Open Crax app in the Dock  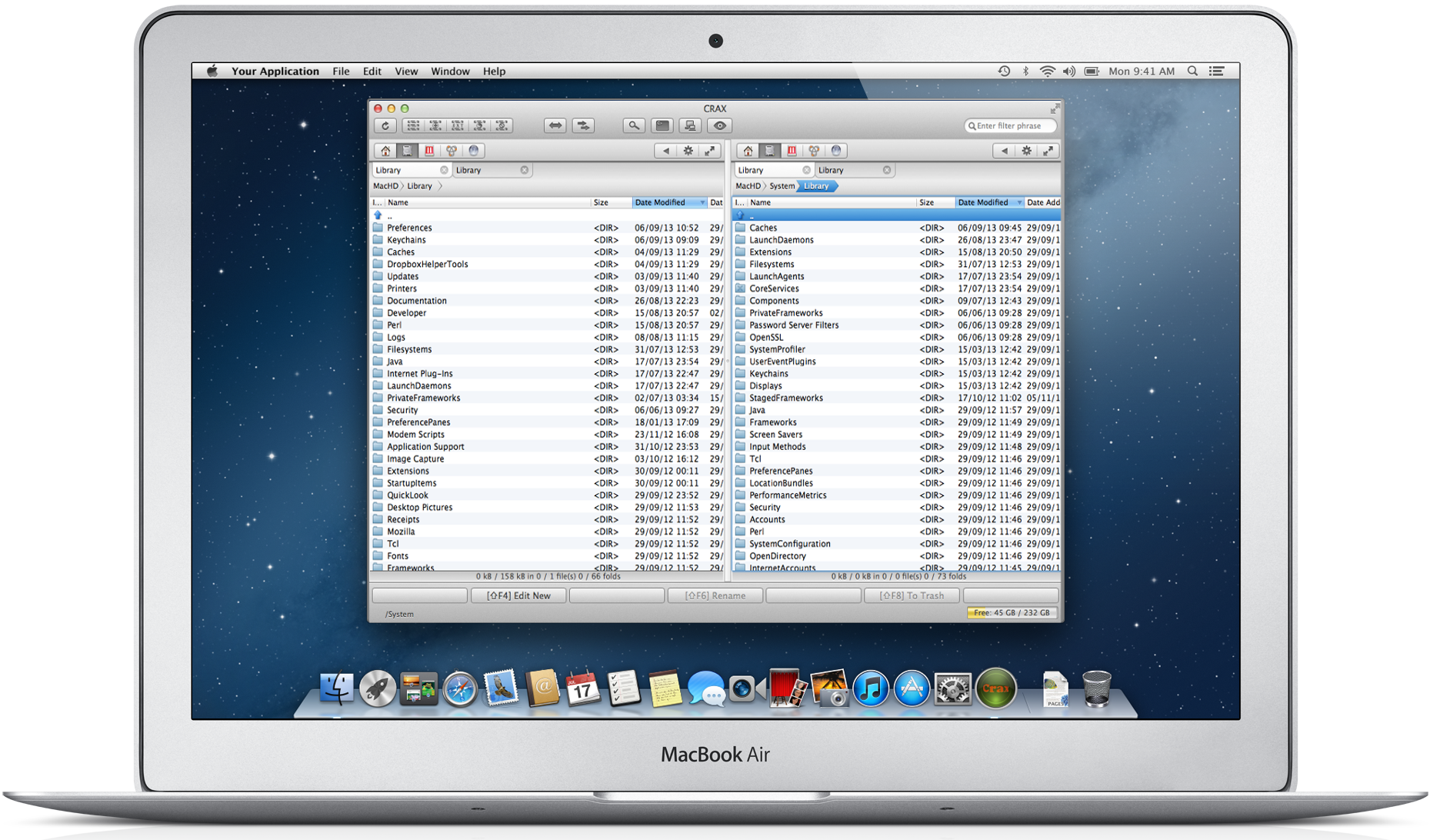click(995, 688)
